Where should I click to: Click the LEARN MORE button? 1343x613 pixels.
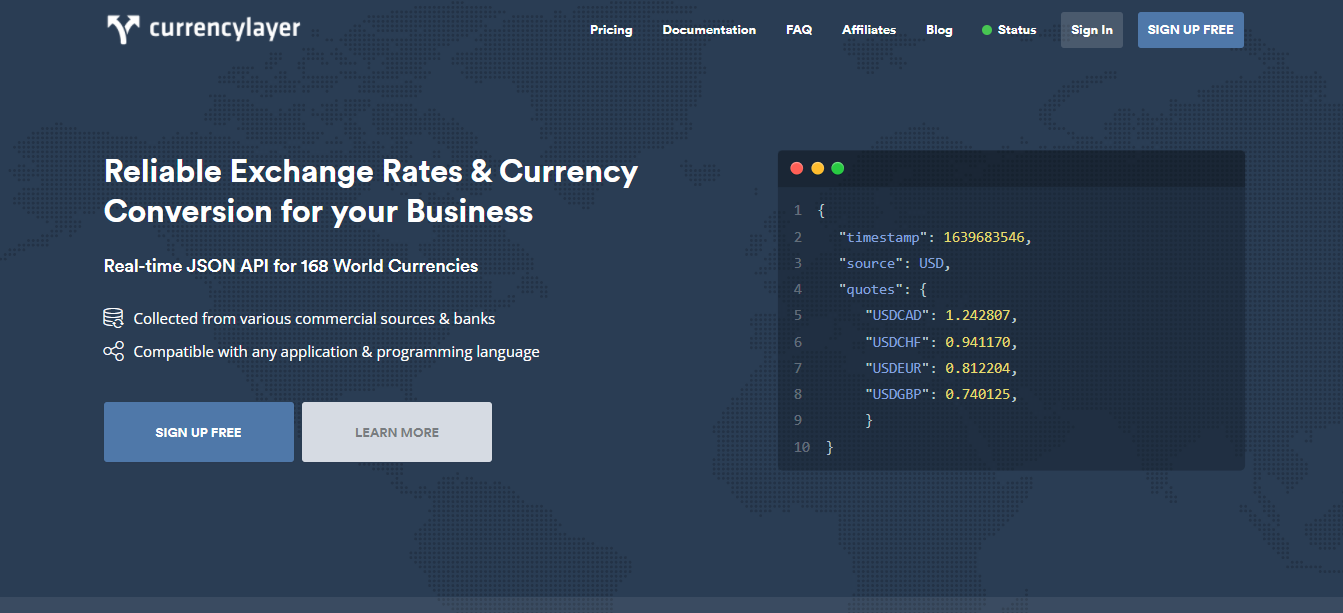(397, 432)
